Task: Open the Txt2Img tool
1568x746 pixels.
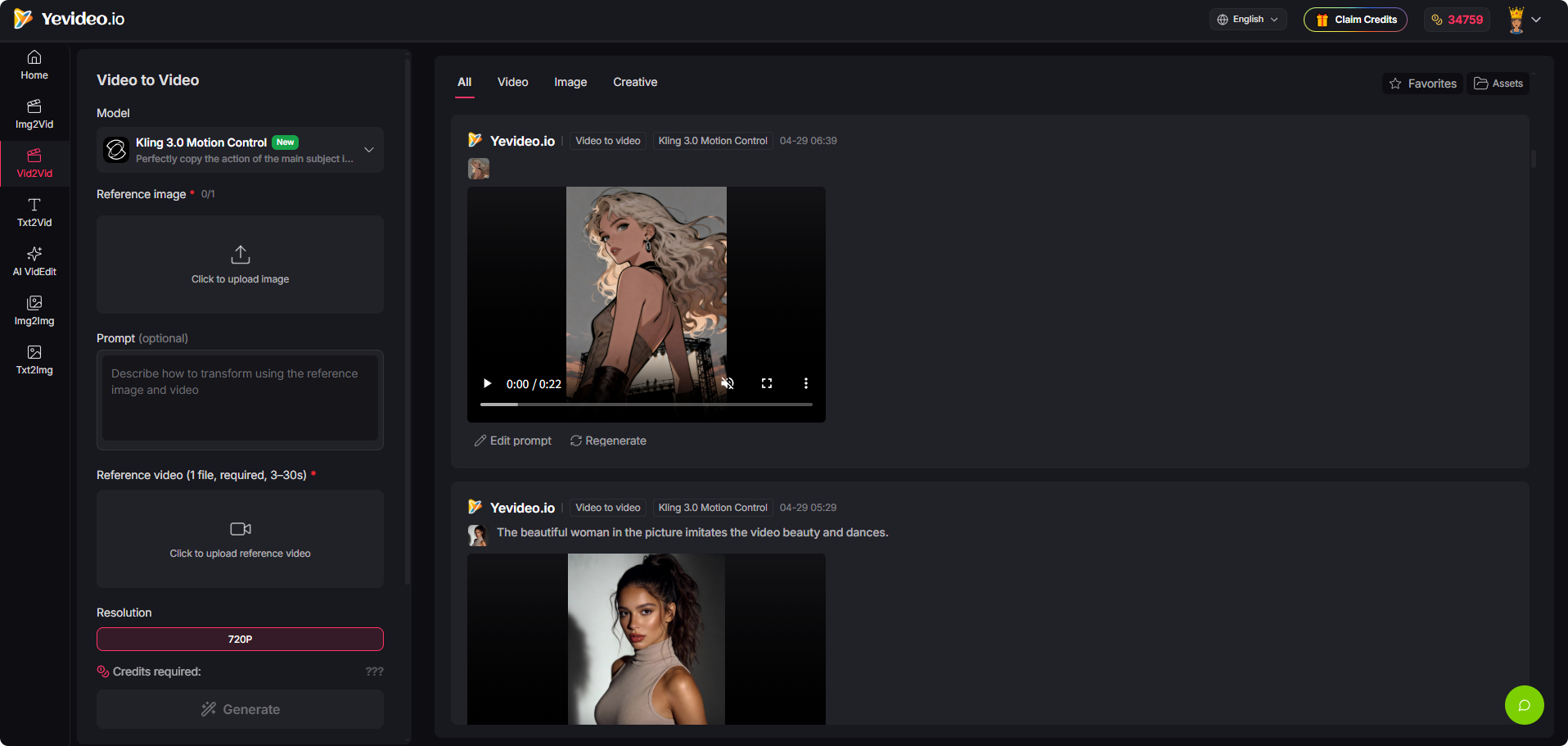Action: (x=34, y=360)
